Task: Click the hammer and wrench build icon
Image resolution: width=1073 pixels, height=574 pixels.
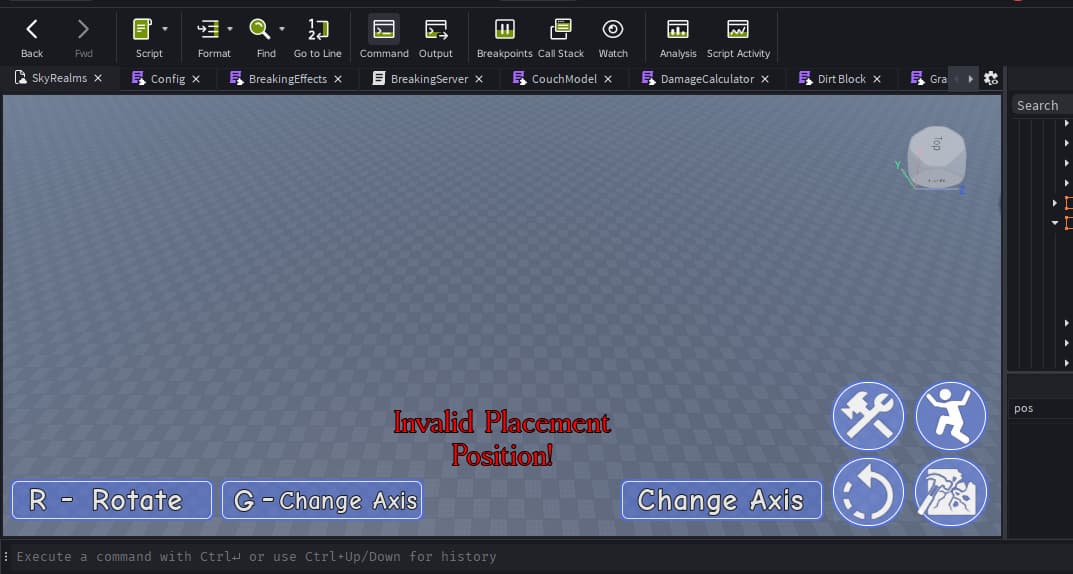Action: click(x=868, y=416)
